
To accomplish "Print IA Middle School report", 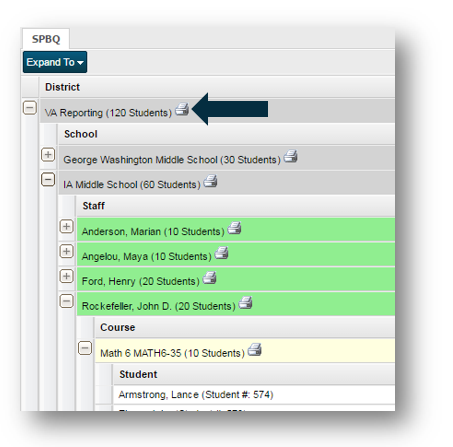I will coord(210,181).
